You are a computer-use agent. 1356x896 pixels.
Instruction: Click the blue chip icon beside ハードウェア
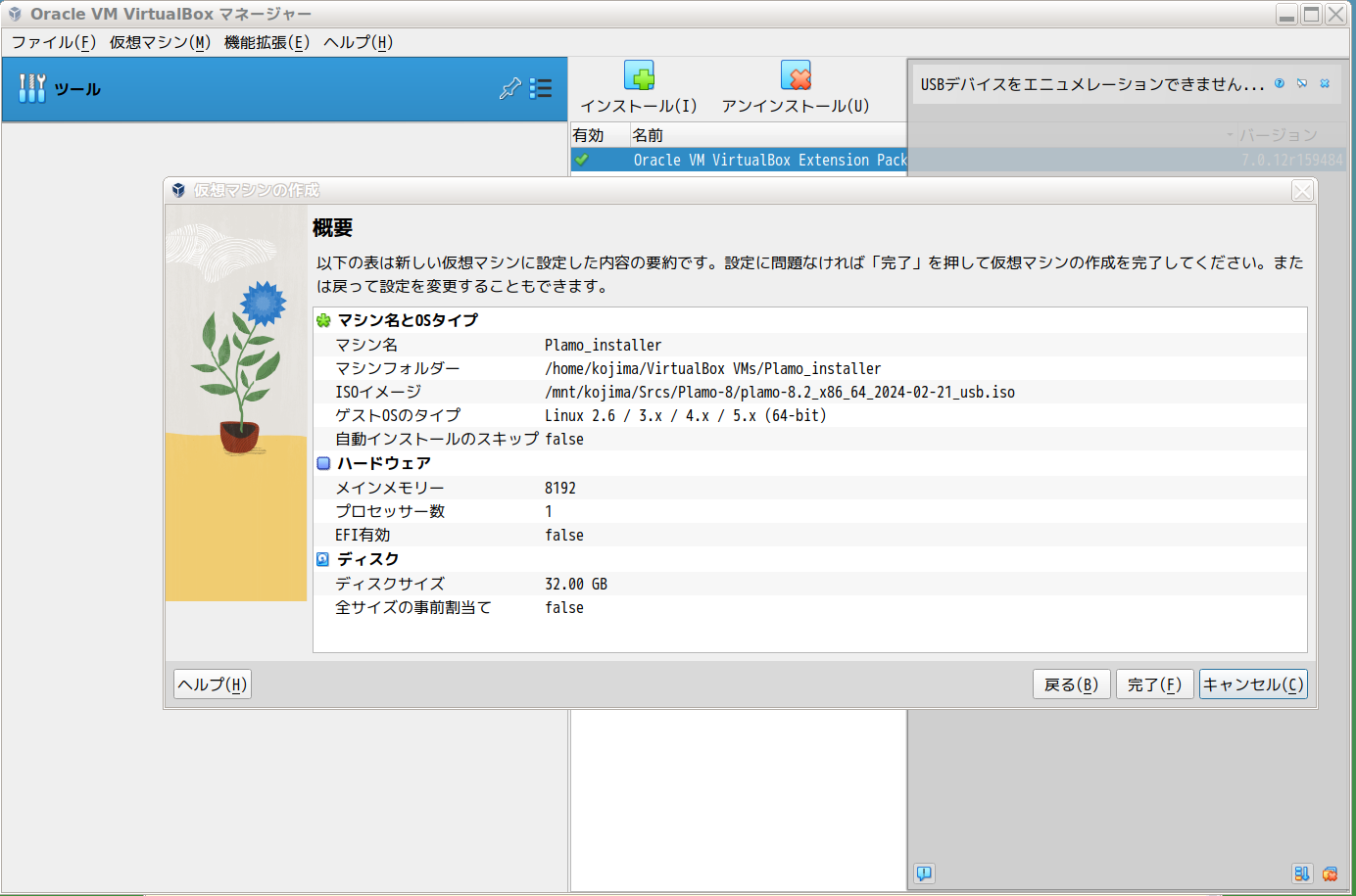pyautogui.click(x=323, y=463)
